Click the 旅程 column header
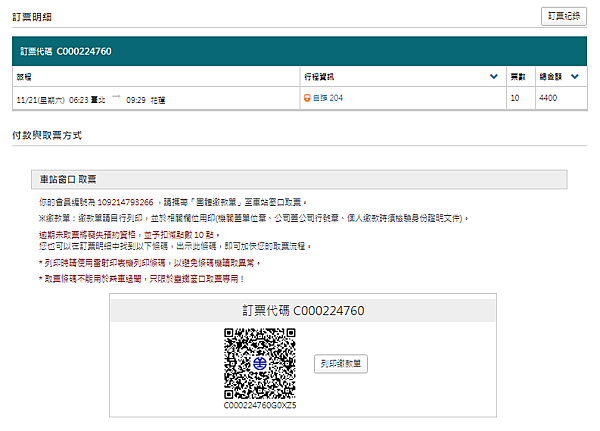This screenshot has height=431, width=600. [24, 77]
